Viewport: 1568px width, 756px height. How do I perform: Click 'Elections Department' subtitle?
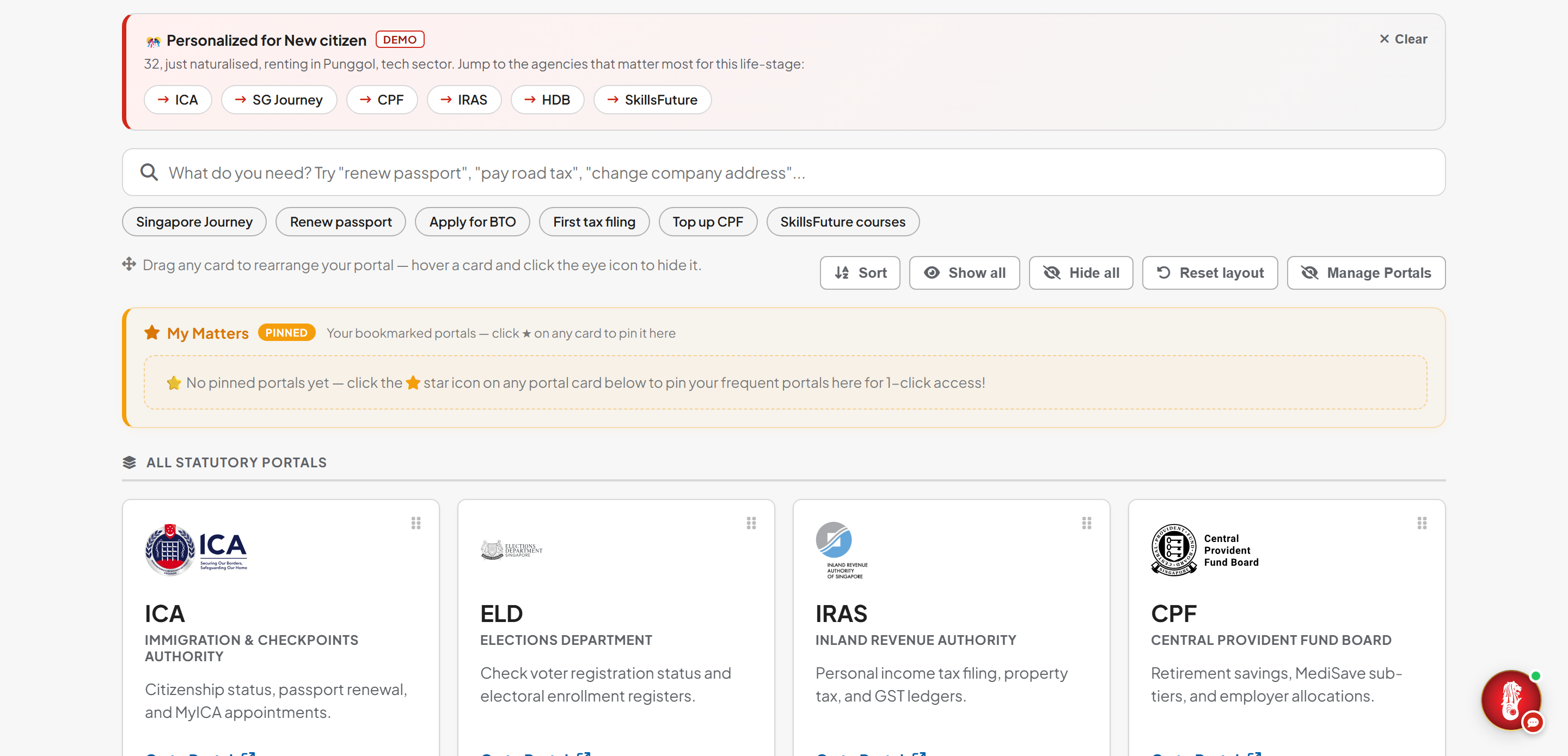click(x=566, y=640)
